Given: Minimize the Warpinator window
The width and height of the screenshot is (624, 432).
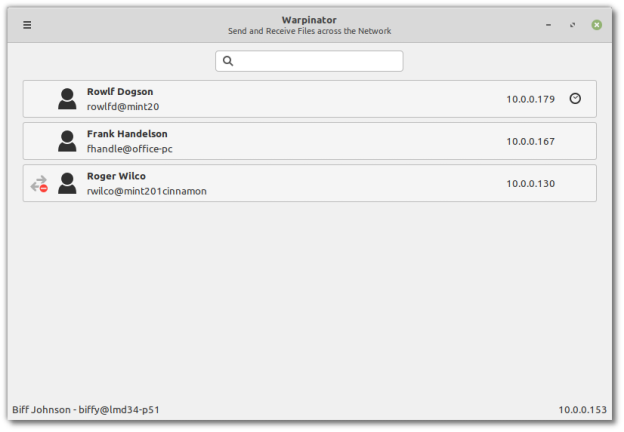Looking at the screenshot, I should [548, 25].
